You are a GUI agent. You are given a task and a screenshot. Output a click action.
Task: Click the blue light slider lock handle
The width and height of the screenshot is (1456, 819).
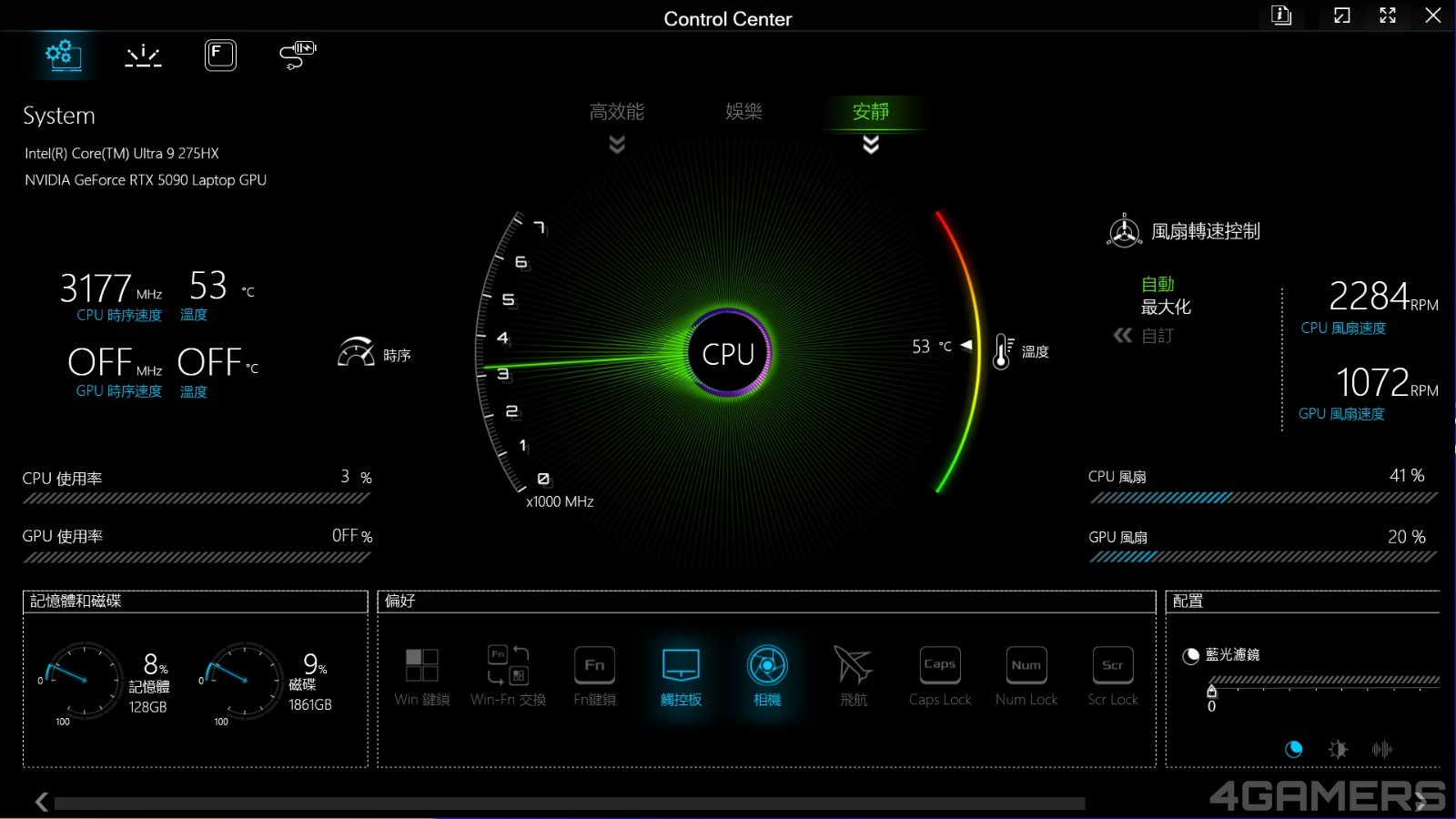pyautogui.click(x=1211, y=692)
